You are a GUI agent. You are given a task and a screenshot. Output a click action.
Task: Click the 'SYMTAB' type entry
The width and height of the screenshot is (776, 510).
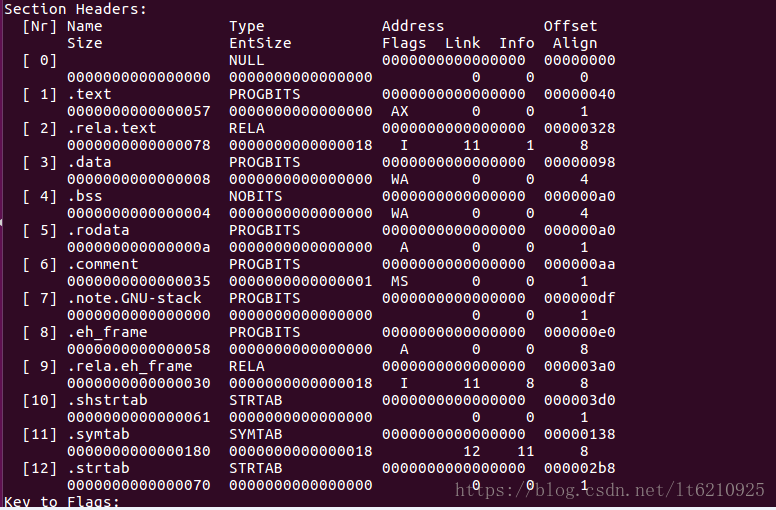[x=255, y=434]
